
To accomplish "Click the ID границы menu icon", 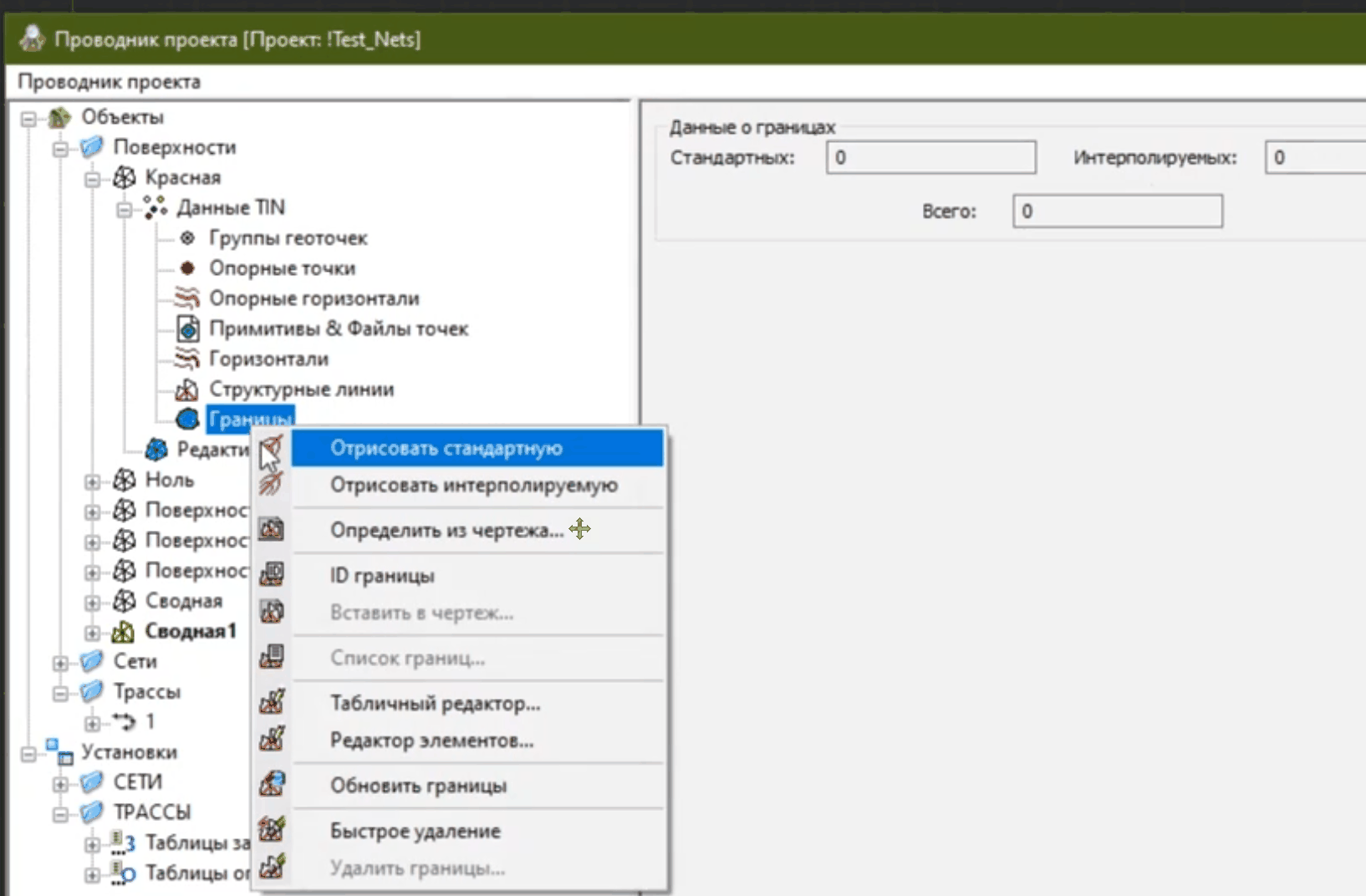I will [x=272, y=574].
